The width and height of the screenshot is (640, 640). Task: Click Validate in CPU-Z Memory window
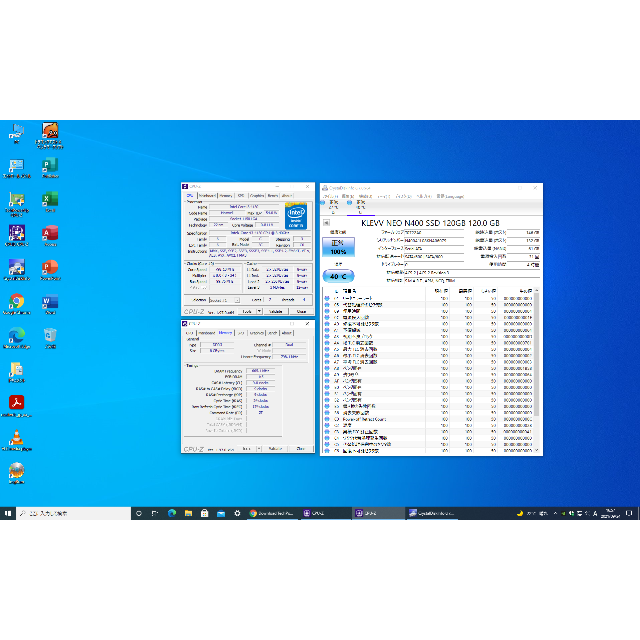[x=276, y=449]
